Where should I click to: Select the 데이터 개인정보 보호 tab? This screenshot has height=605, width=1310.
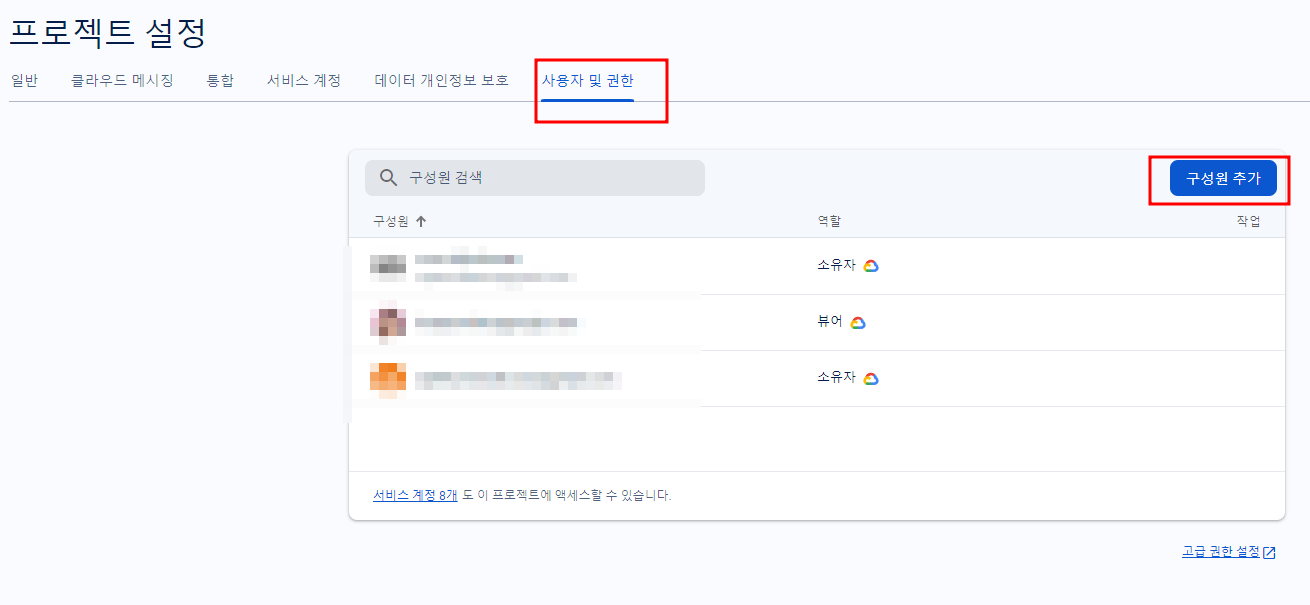(440, 81)
